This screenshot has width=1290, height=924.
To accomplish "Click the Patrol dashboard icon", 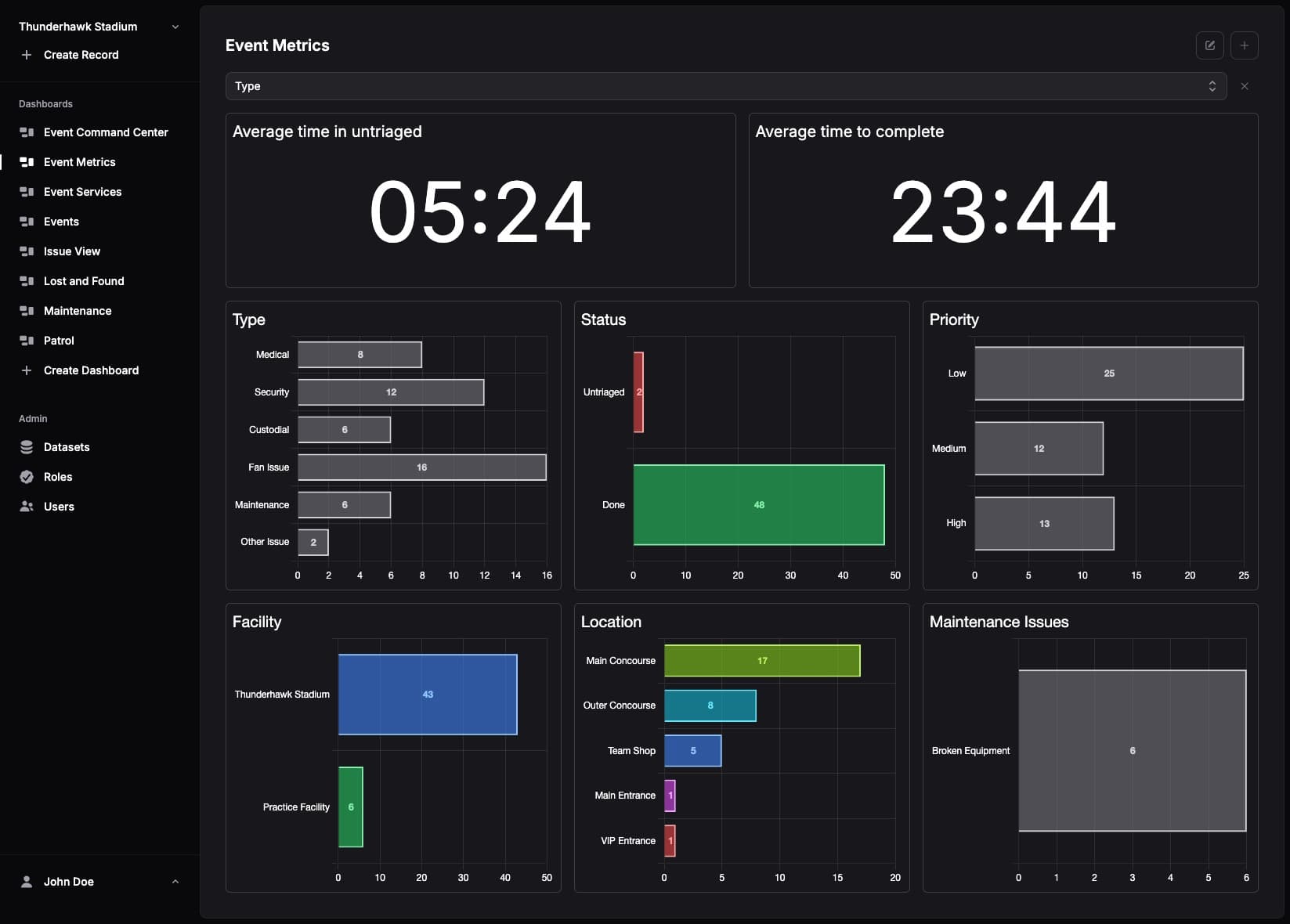I will (27, 341).
